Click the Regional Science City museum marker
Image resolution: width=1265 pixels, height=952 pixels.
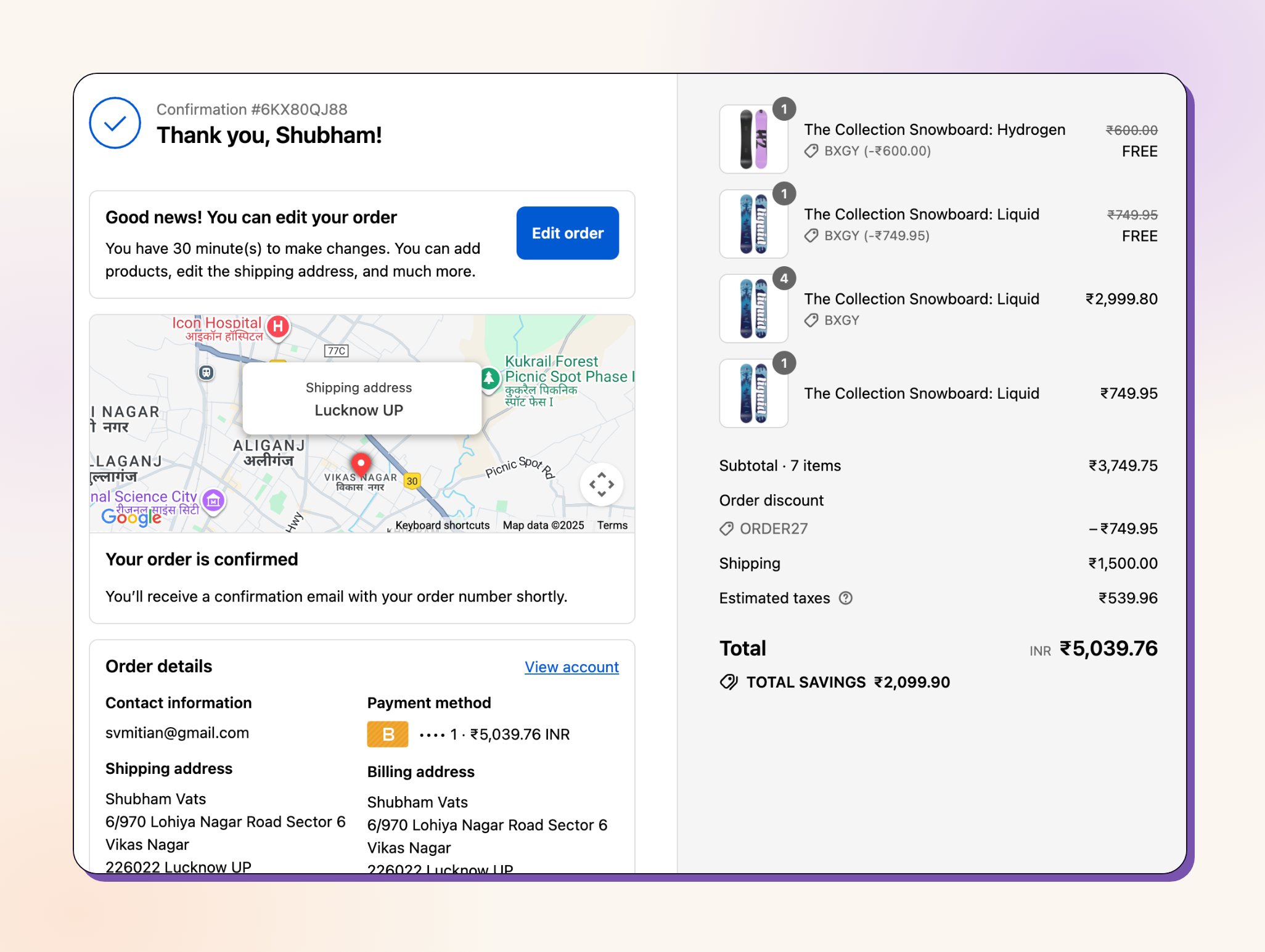pos(213,501)
